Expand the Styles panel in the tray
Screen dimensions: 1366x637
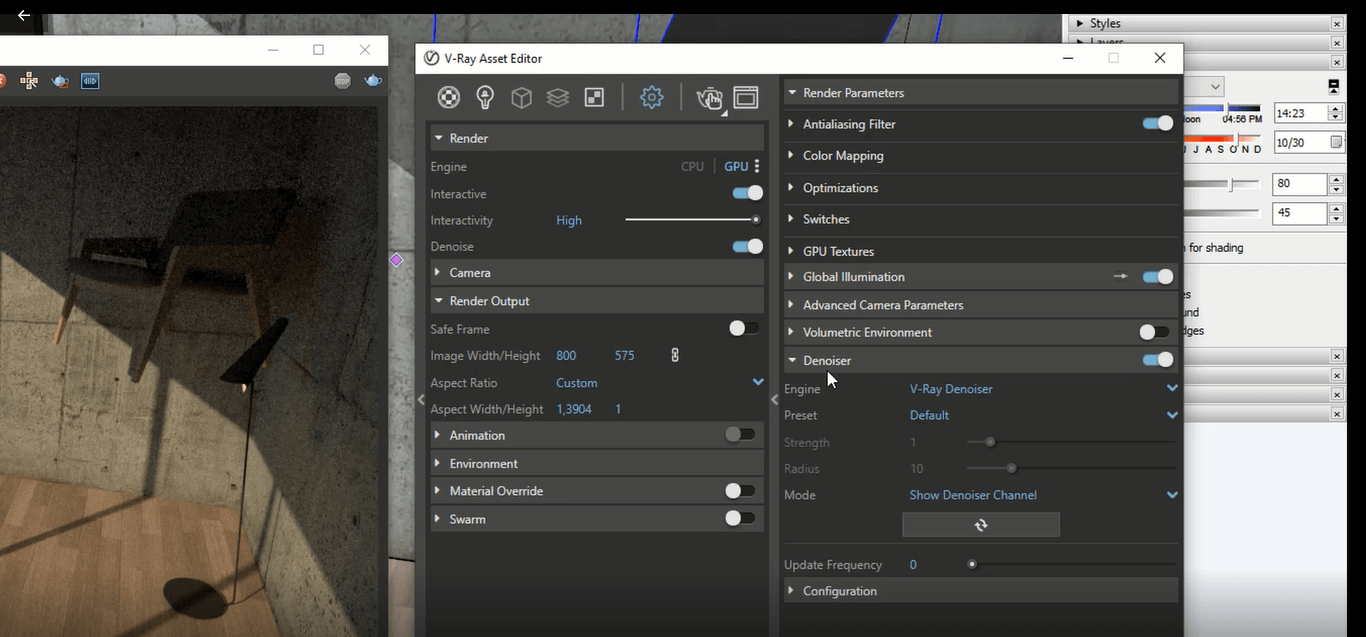[1105, 23]
